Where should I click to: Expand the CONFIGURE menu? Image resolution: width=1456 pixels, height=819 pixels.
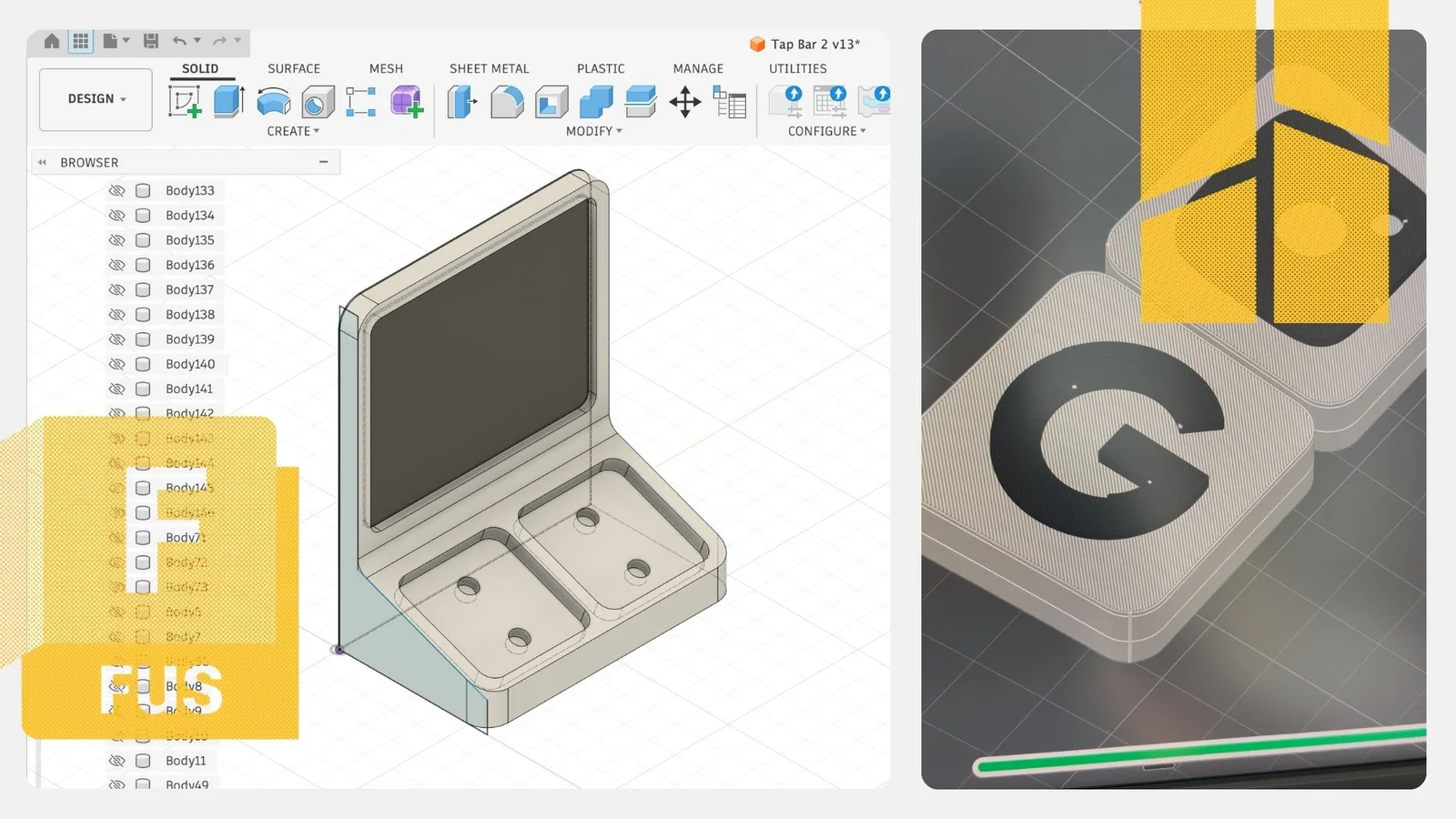click(827, 131)
